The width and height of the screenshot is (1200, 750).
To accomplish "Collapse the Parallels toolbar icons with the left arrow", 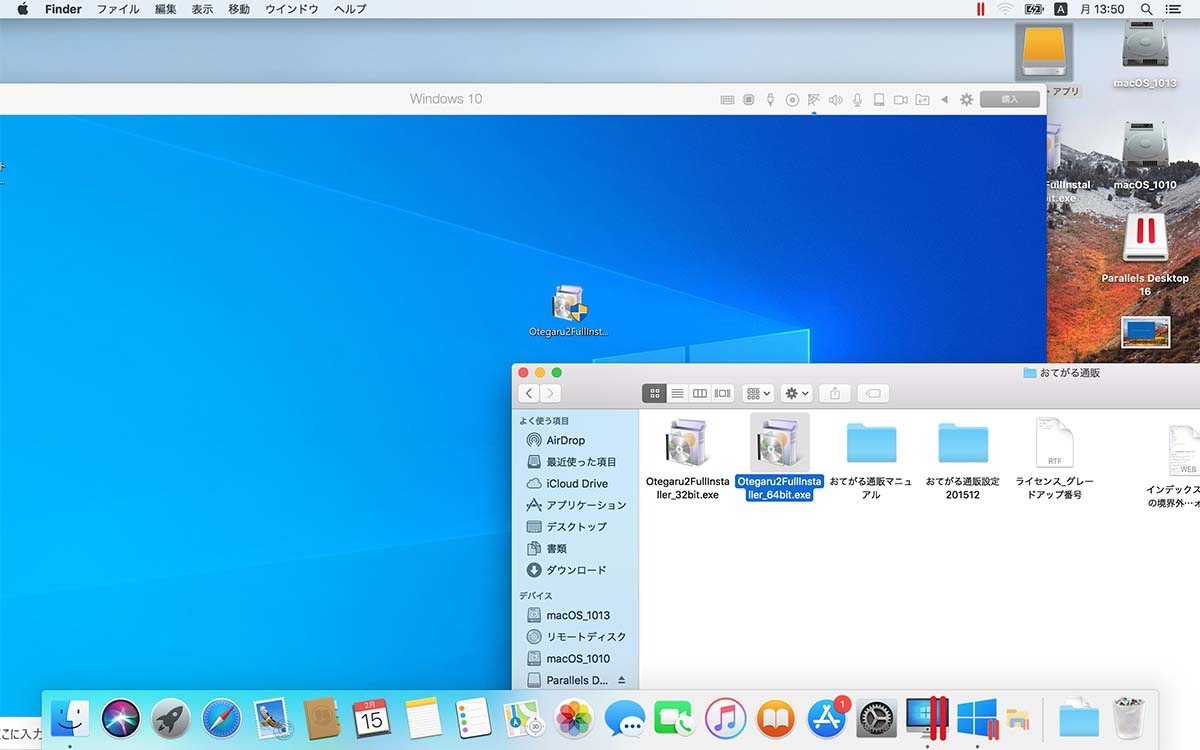I will (945, 100).
